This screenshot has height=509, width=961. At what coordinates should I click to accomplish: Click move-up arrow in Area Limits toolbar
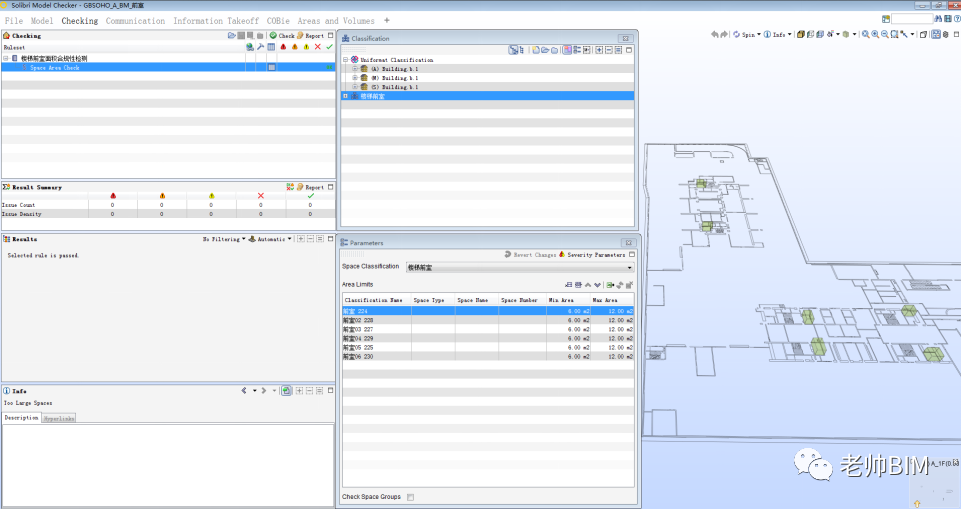(588, 285)
